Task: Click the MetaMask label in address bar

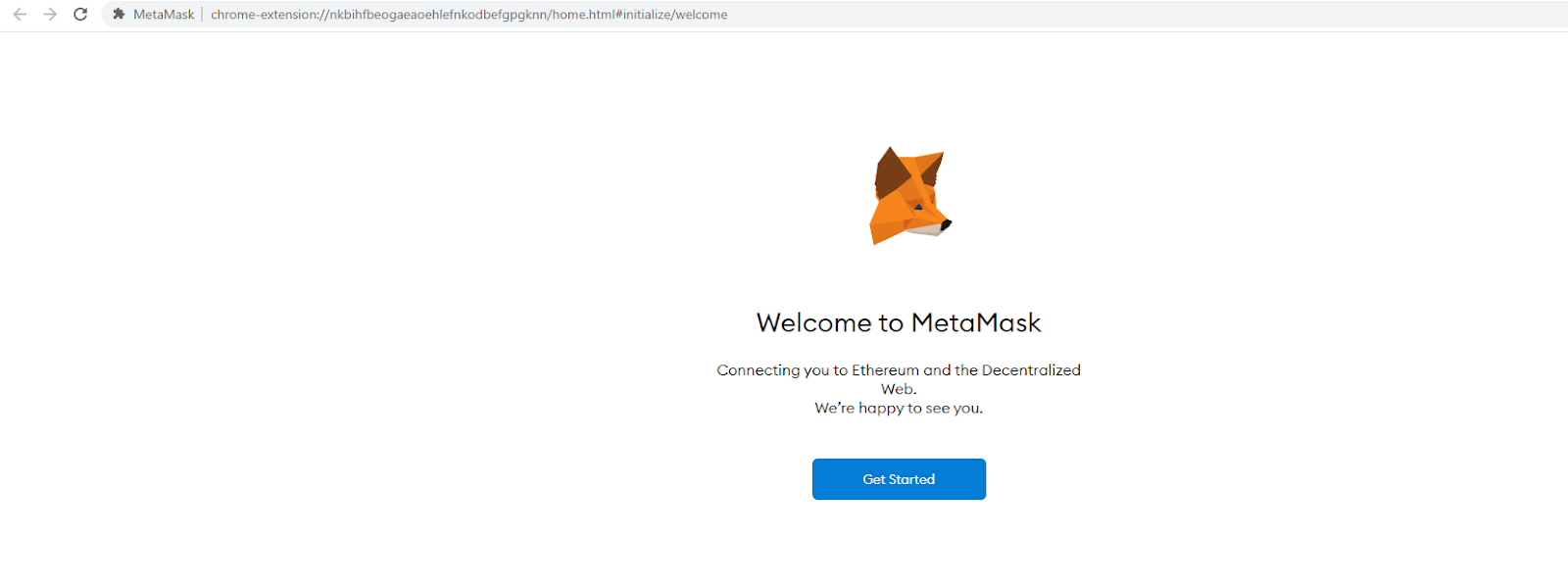Action: (x=164, y=15)
